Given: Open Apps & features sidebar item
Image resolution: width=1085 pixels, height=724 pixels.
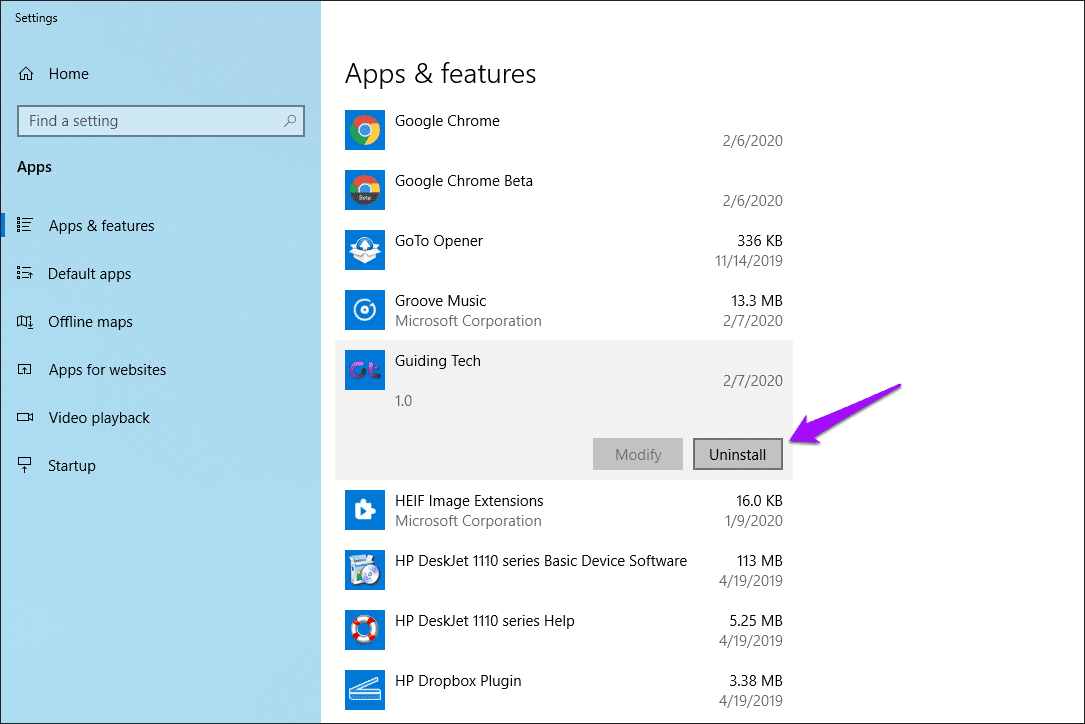Looking at the screenshot, I should pyautogui.click(x=101, y=226).
